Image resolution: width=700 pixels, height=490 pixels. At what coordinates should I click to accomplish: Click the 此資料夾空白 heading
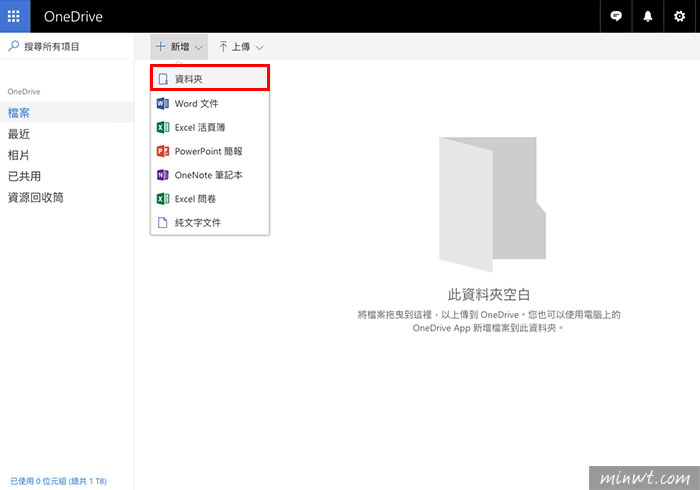pos(489,295)
